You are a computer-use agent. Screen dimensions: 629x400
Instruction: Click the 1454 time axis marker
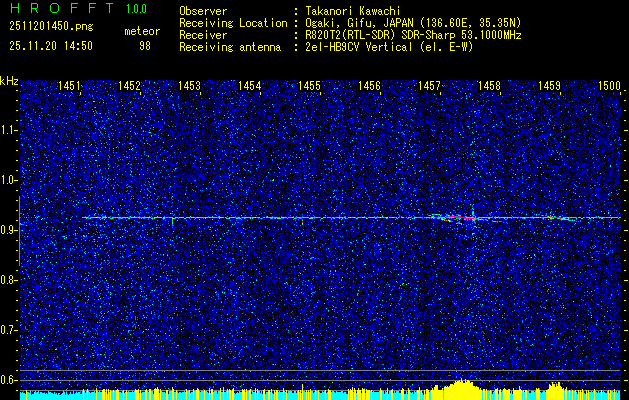click(x=250, y=86)
